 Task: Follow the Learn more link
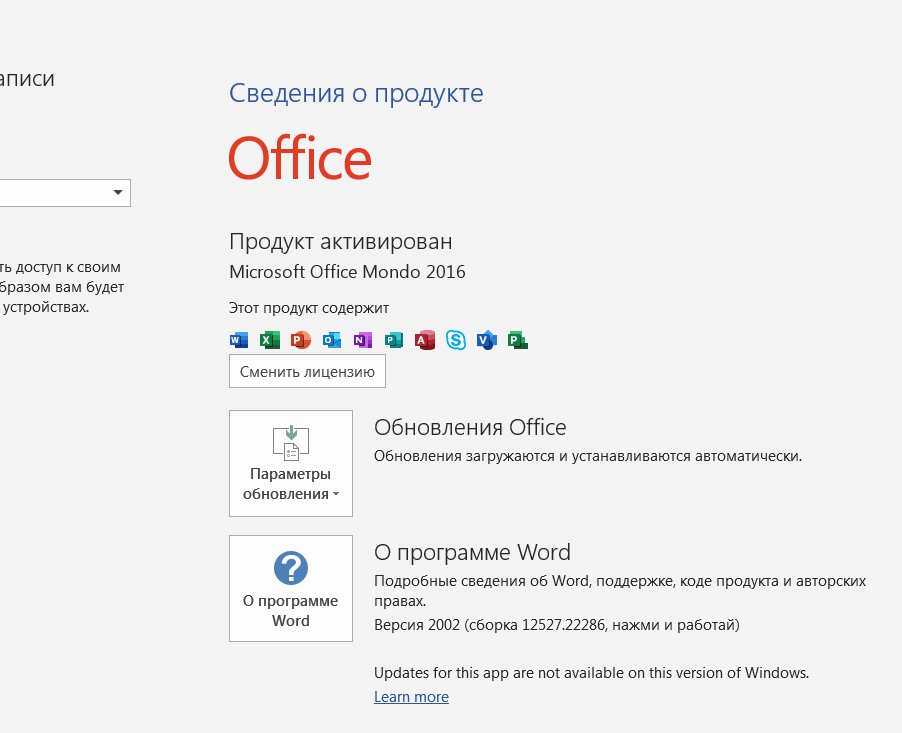(x=411, y=697)
